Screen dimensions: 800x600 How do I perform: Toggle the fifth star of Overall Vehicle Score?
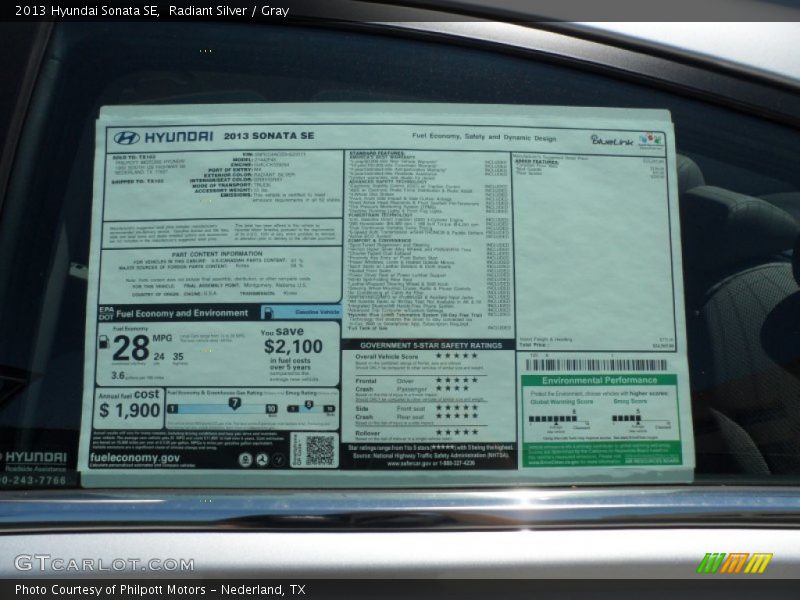[x=476, y=356]
